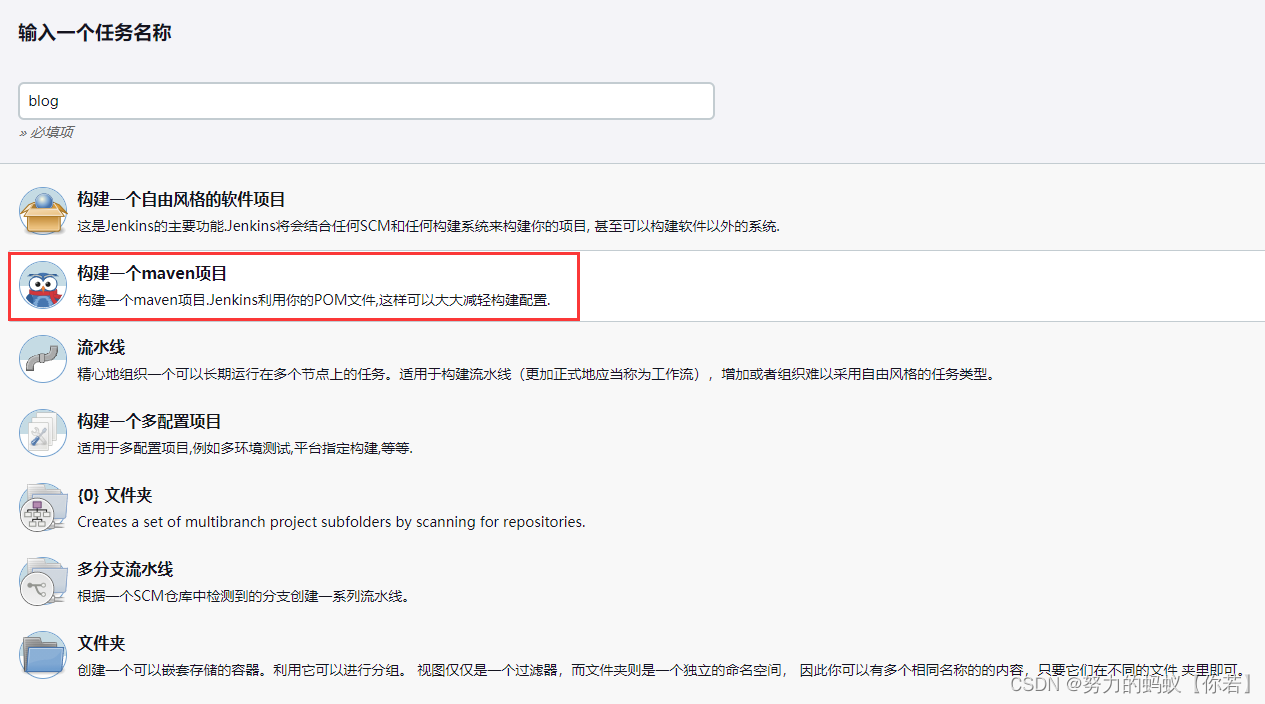
Task: Click the pipeline description about 多个节点
Action: pos(535,374)
